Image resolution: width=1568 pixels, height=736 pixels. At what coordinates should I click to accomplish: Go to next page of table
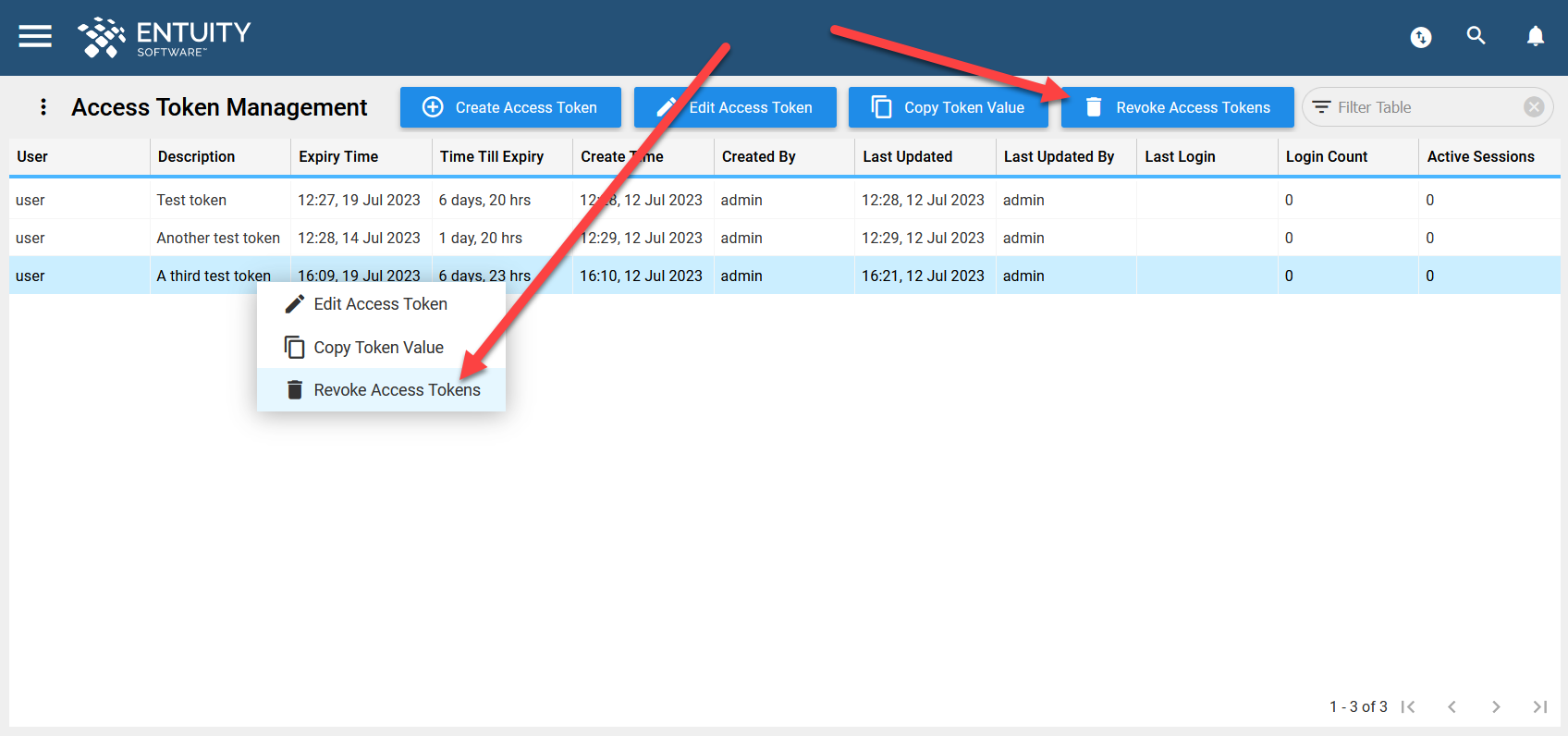tap(1496, 706)
